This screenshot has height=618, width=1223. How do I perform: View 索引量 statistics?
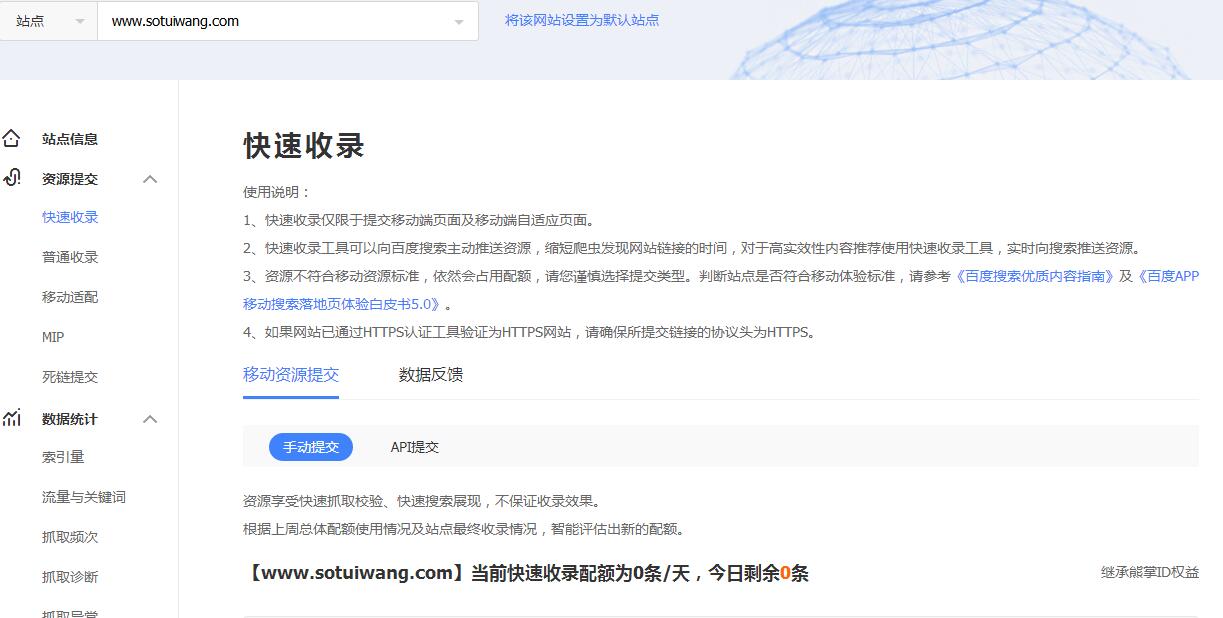(63, 457)
